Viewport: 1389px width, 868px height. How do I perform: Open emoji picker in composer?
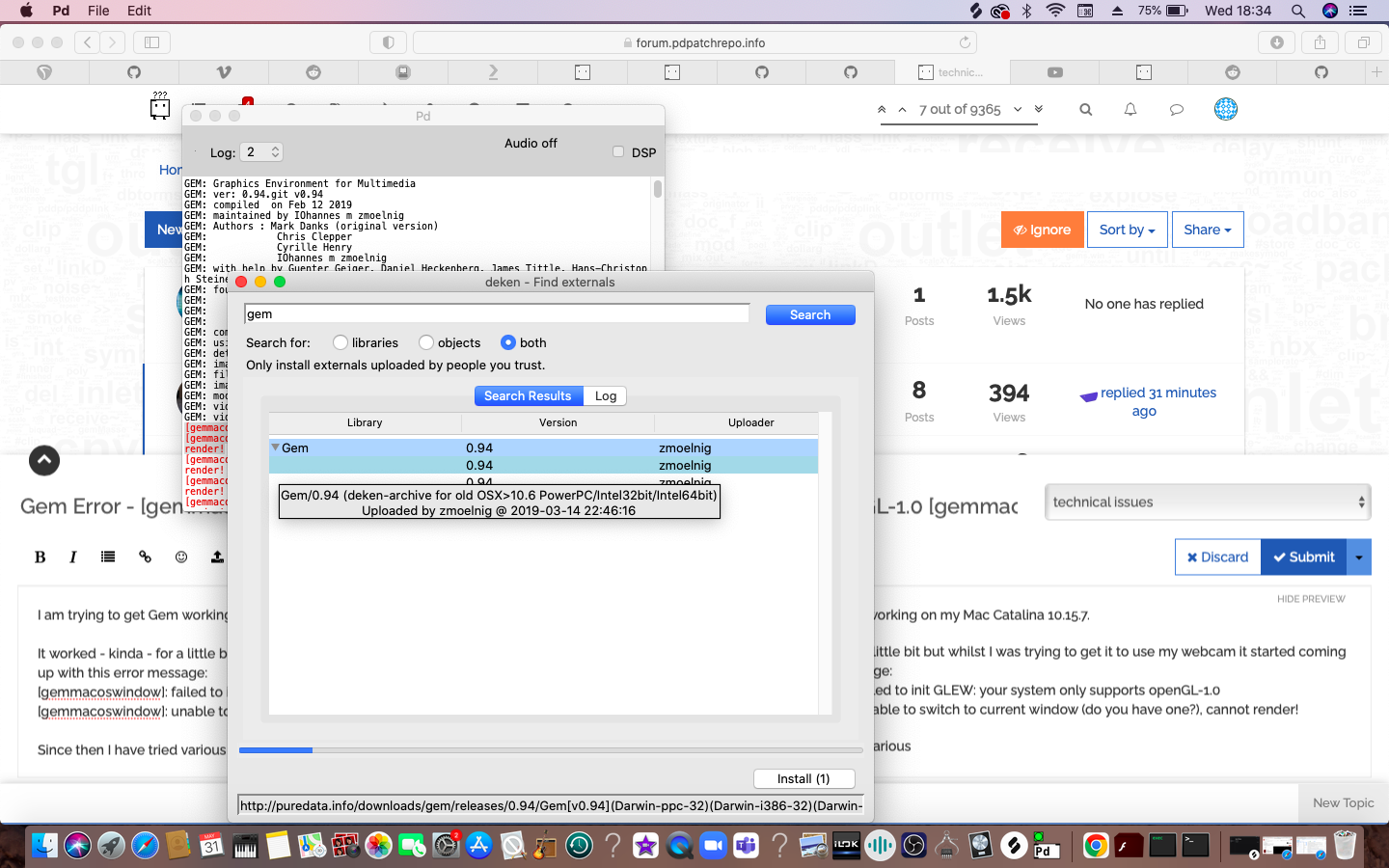[181, 556]
